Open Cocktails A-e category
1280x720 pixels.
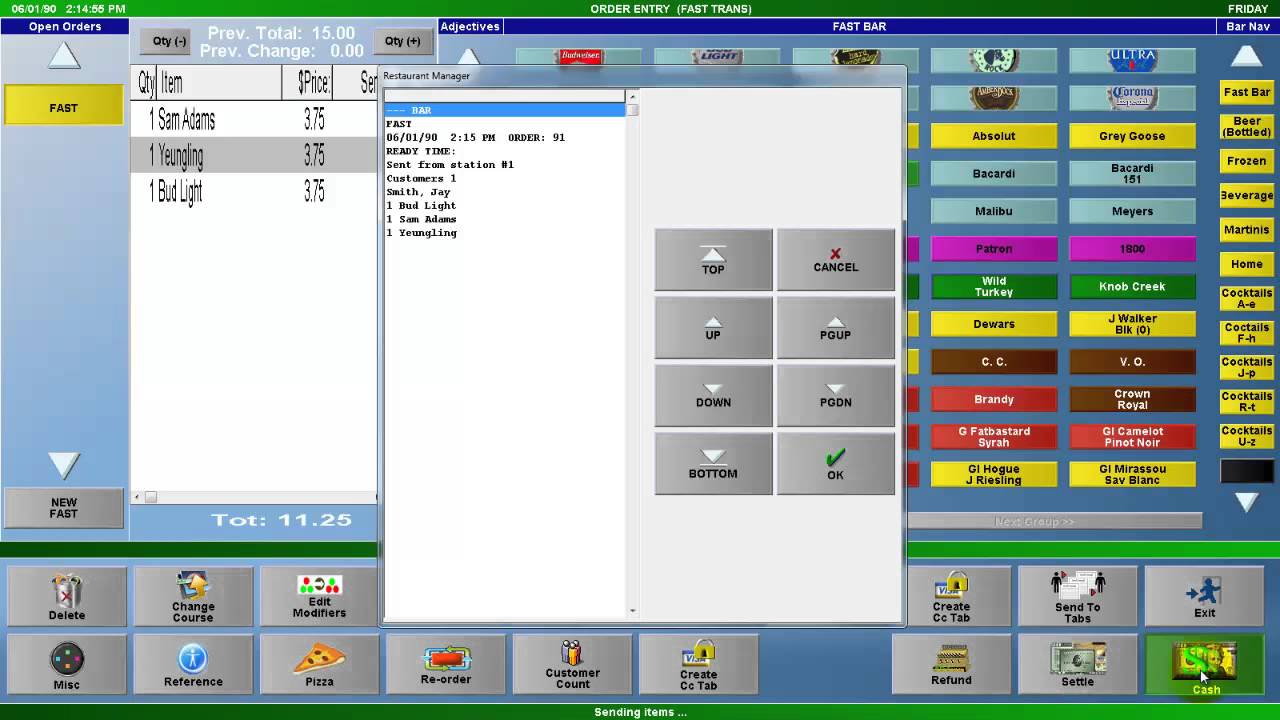[x=1247, y=298]
